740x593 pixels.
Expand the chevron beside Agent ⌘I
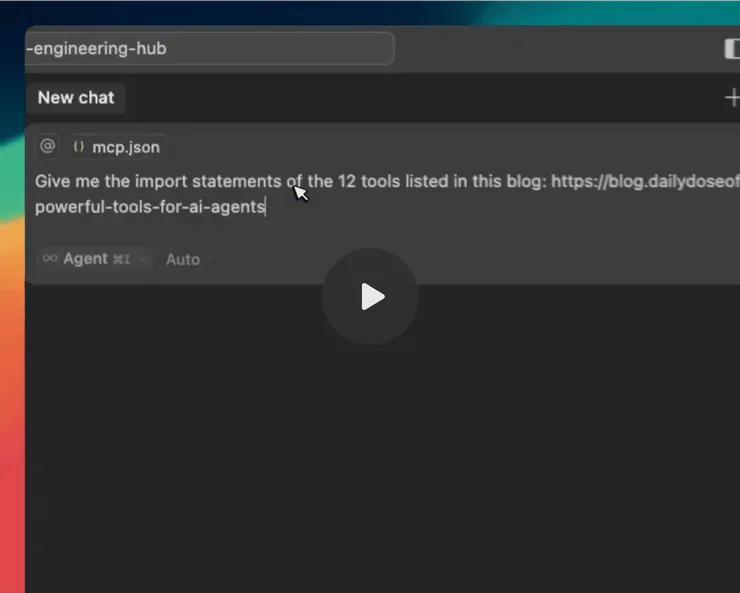tap(142, 259)
